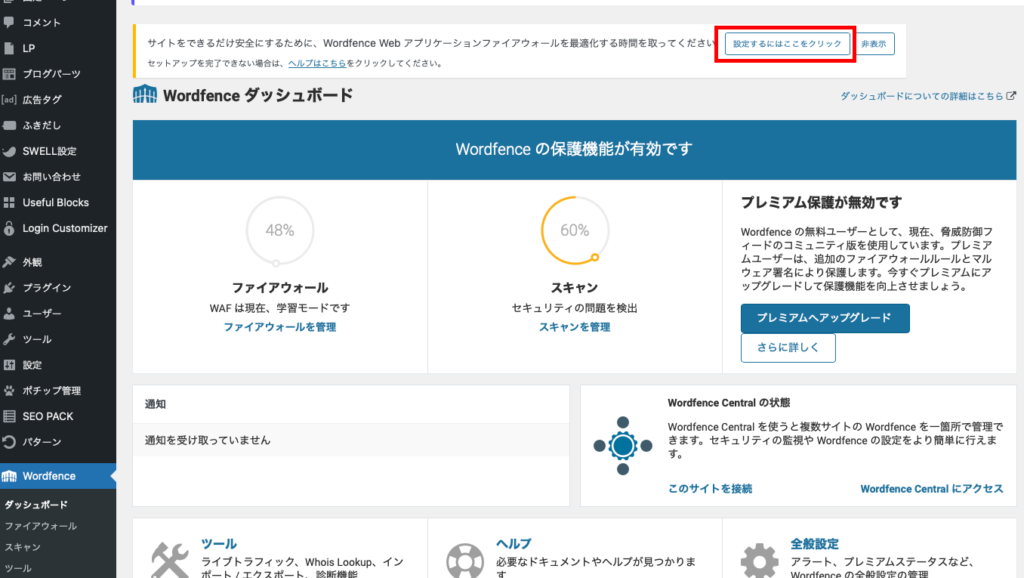
Task: Click the ツール wrench icon in sidebar
Action: (x=9, y=339)
